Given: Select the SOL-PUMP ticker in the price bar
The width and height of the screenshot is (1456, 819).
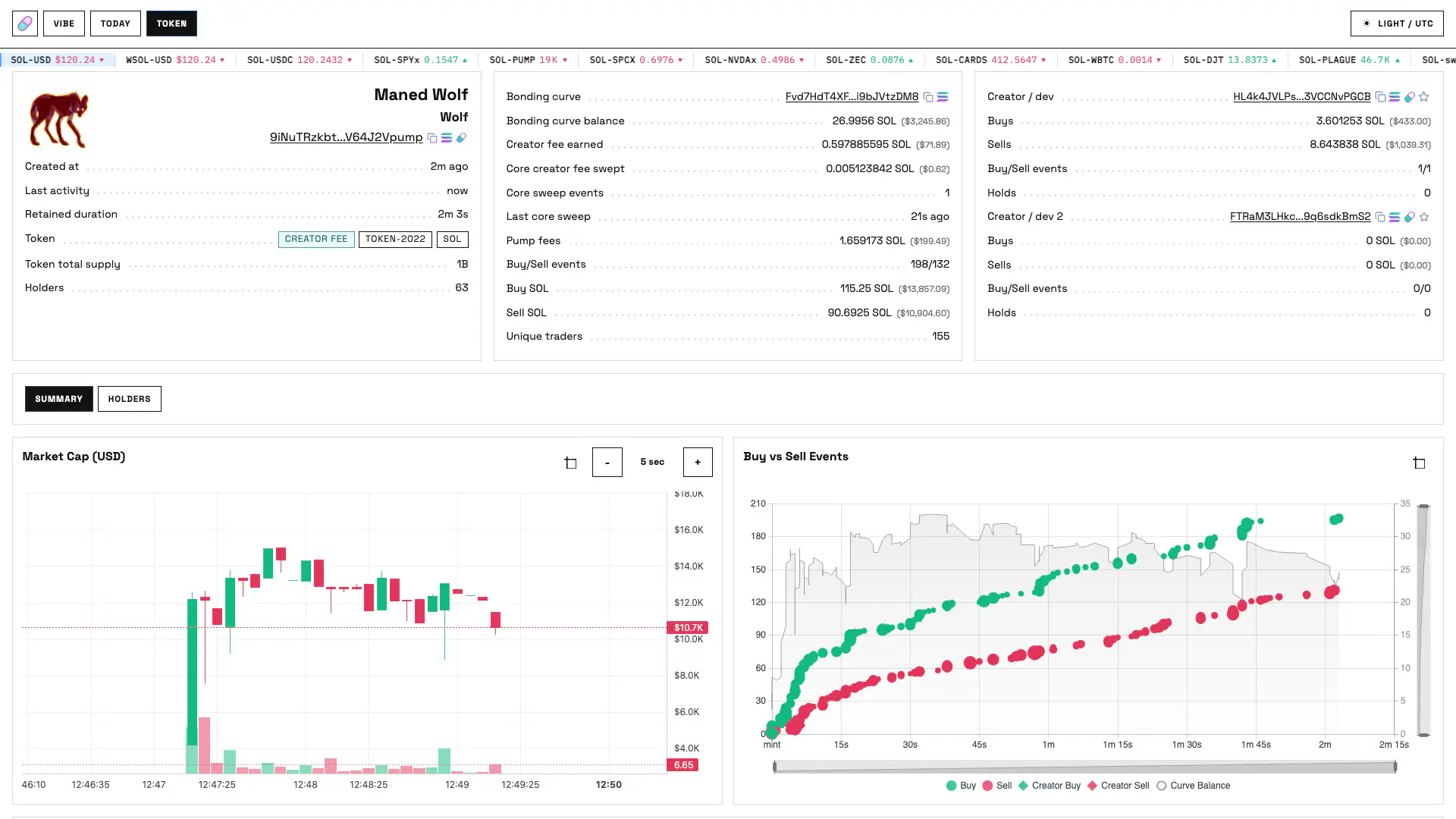Looking at the screenshot, I should (529, 60).
